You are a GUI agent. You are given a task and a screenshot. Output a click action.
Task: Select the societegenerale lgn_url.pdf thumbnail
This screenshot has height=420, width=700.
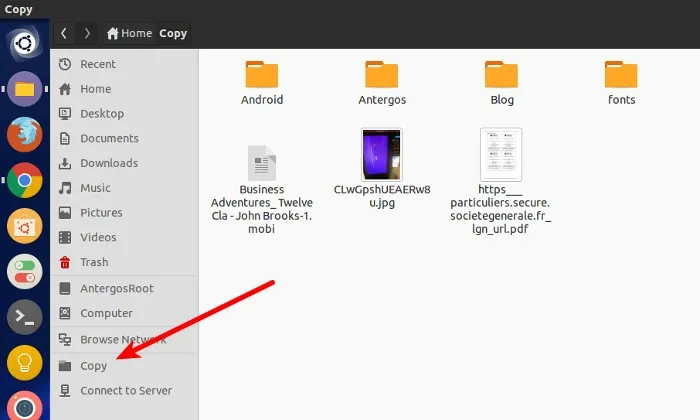coord(501,155)
